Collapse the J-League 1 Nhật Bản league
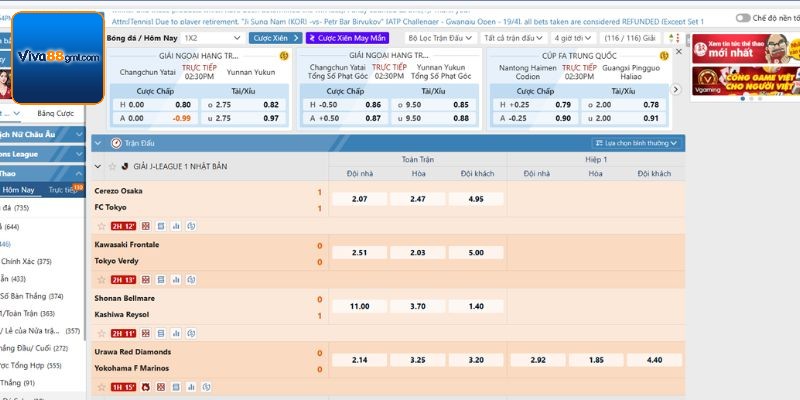The width and height of the screenshot is (800, 400). click(x=98, y=166)
